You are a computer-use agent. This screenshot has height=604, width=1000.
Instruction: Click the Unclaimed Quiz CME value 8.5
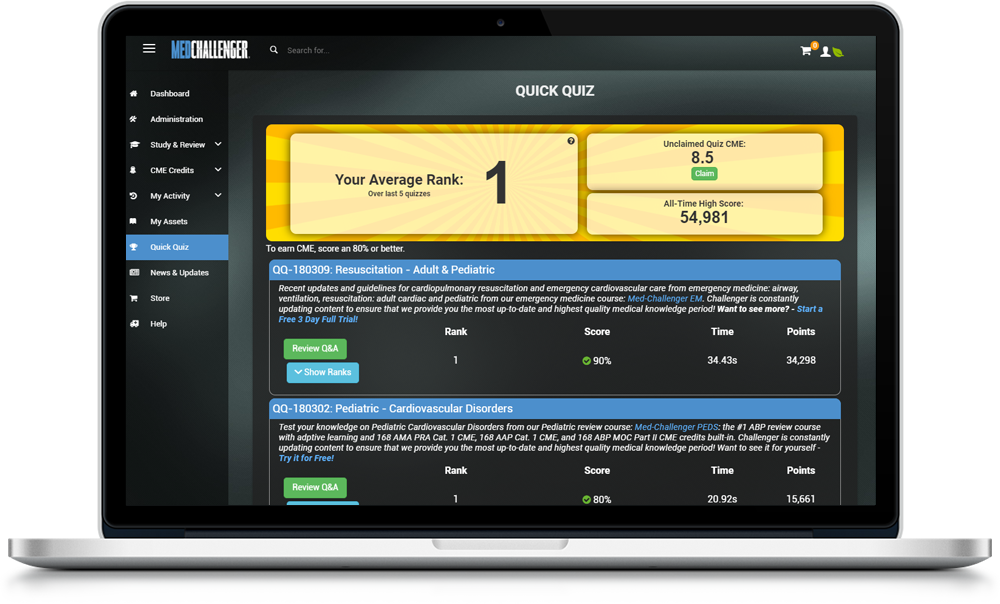(702, 158)
